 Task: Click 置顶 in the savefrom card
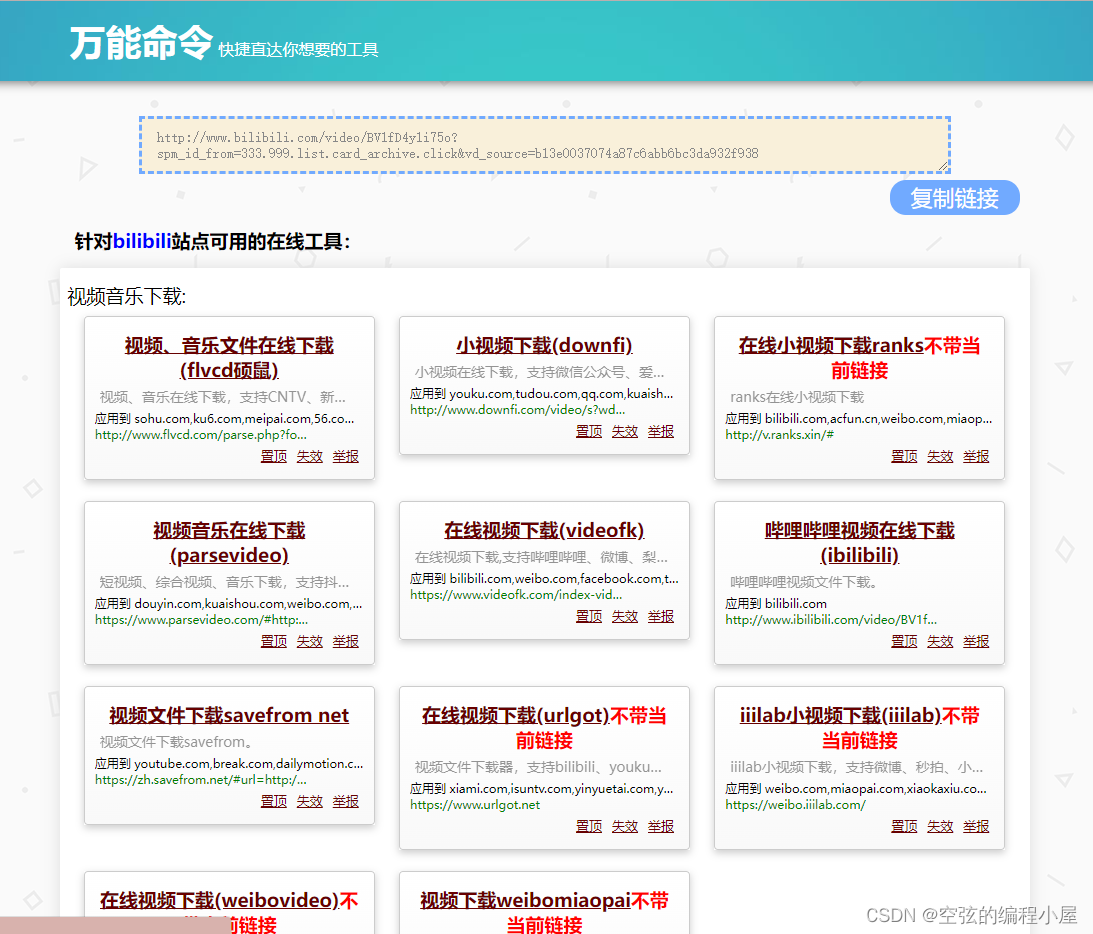[x=274, y=802]
